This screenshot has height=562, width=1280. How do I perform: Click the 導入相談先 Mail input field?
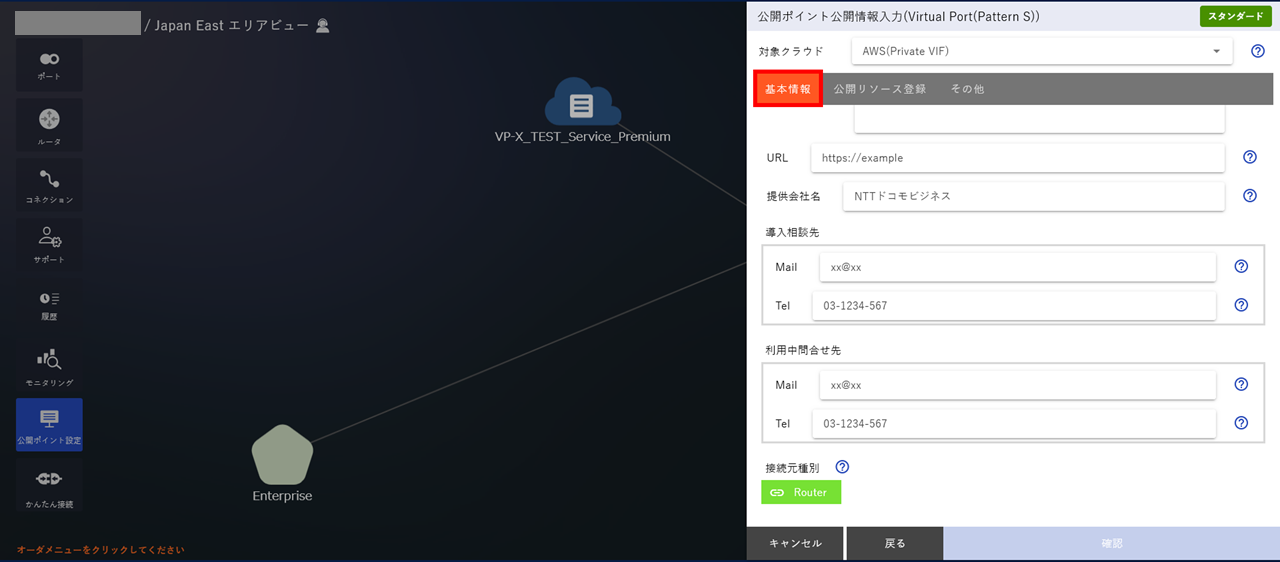pos(1017,267)
